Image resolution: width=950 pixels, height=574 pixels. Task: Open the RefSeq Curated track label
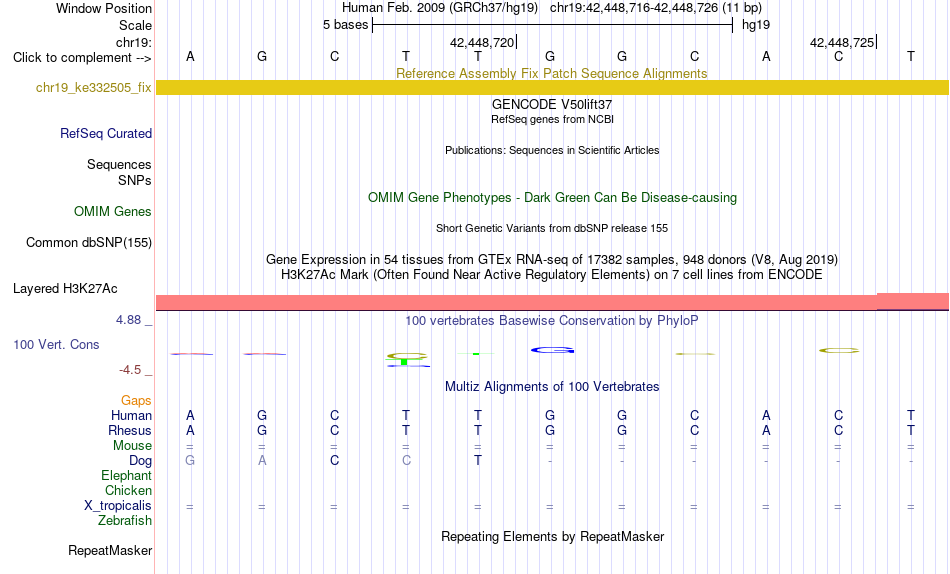coord(106,133)
